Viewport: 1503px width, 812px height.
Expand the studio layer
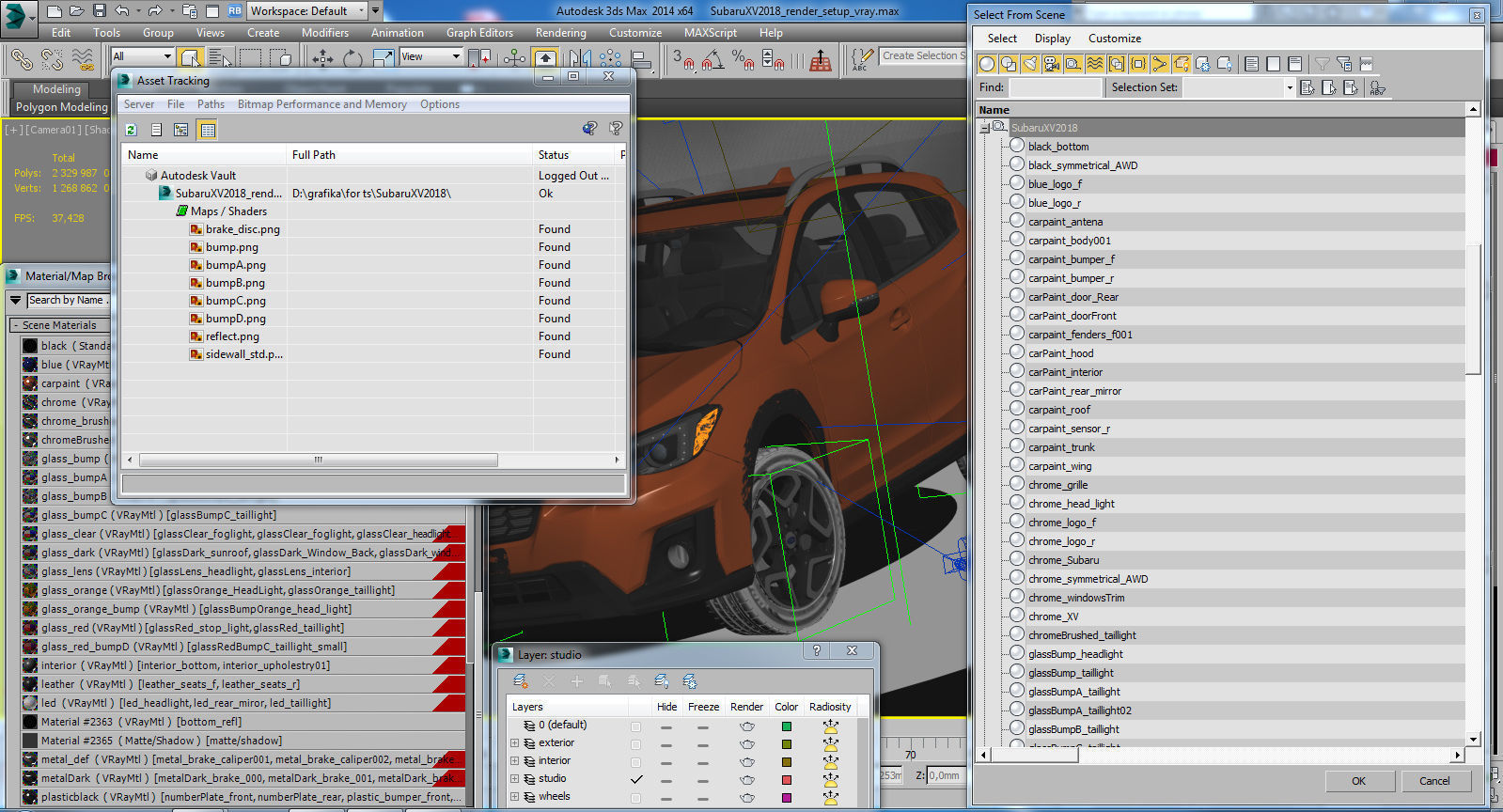click(x=514, y=779)
